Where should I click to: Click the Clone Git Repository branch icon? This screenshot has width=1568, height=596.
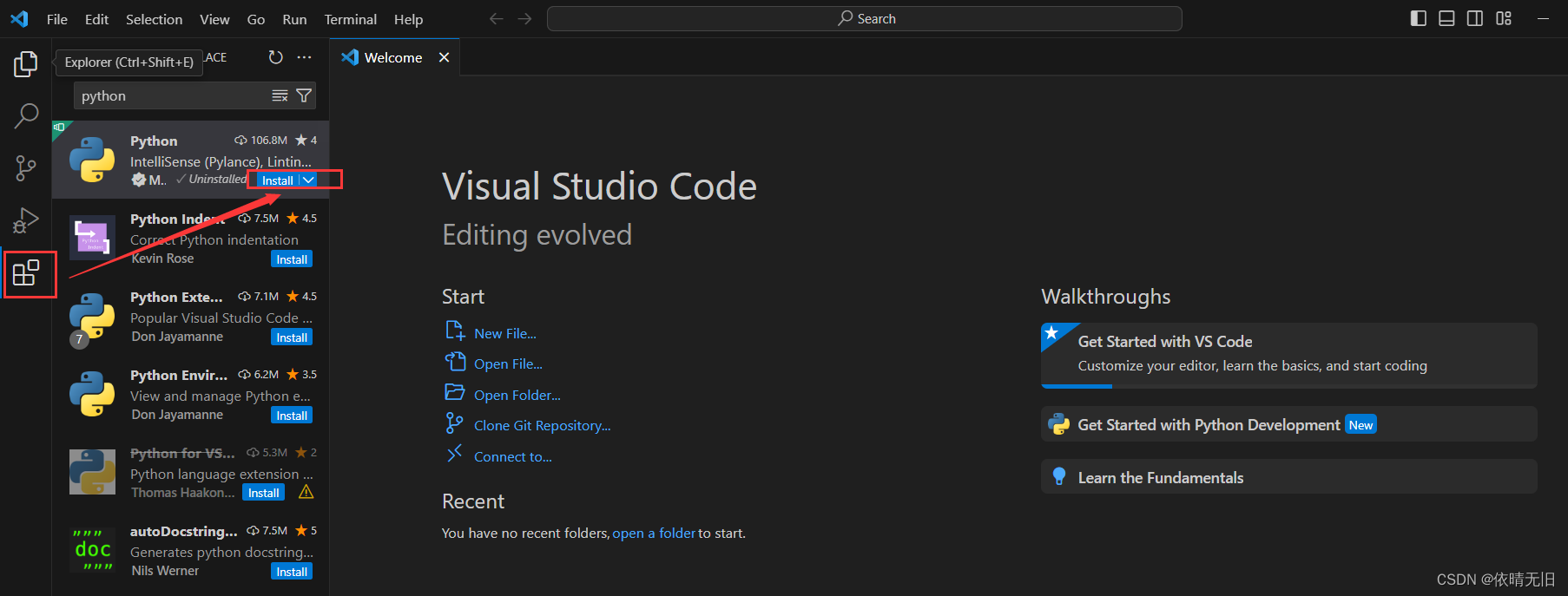(454, 423)
